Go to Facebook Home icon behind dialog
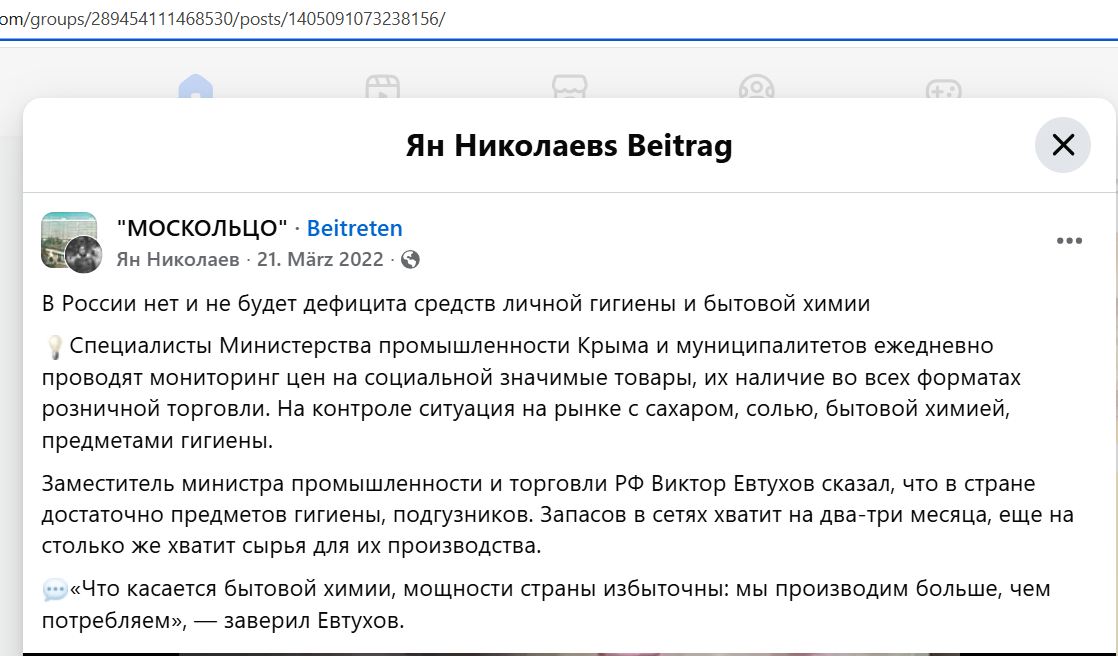 (196, 86)
